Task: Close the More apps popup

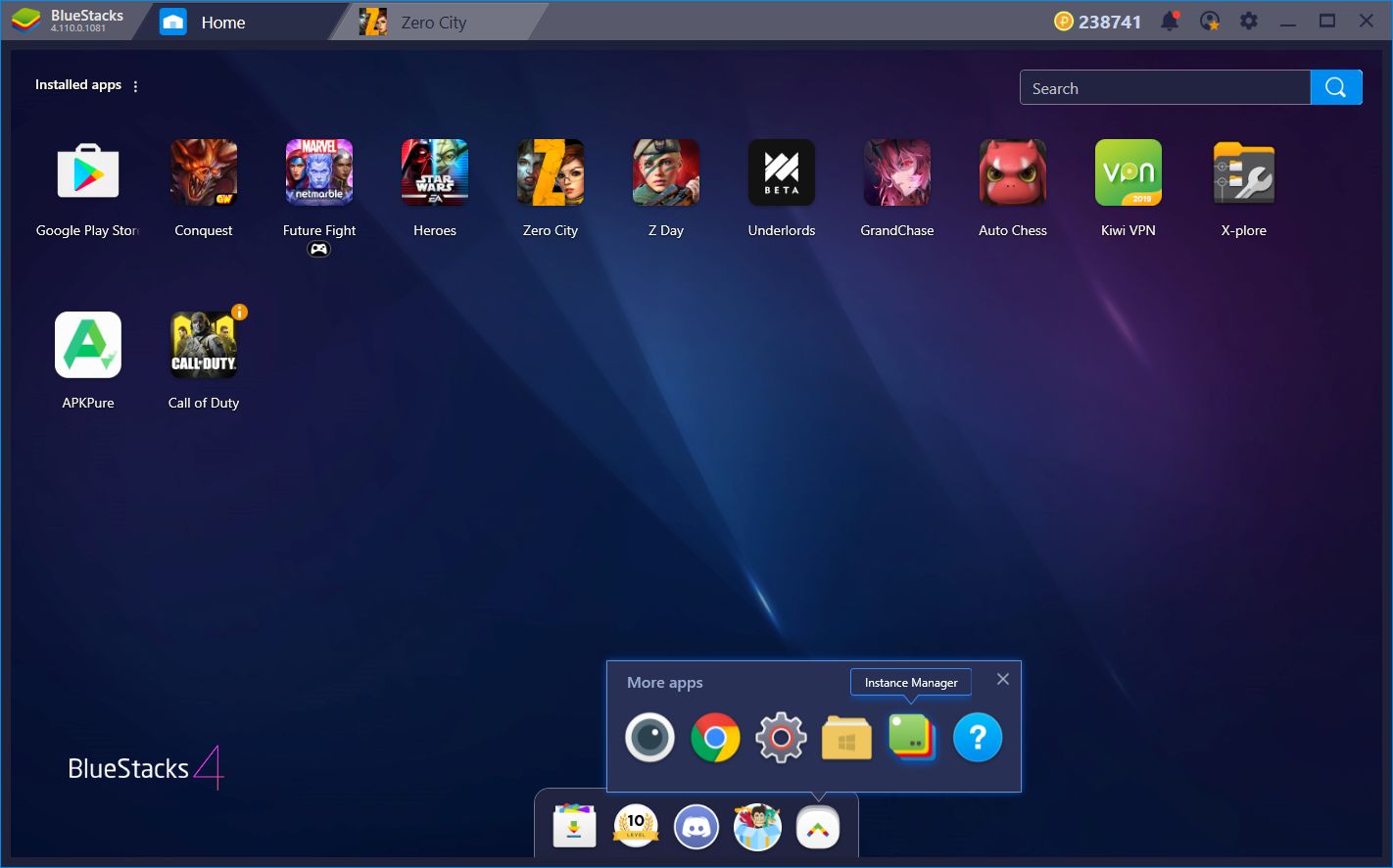Action: point(1003,679)
